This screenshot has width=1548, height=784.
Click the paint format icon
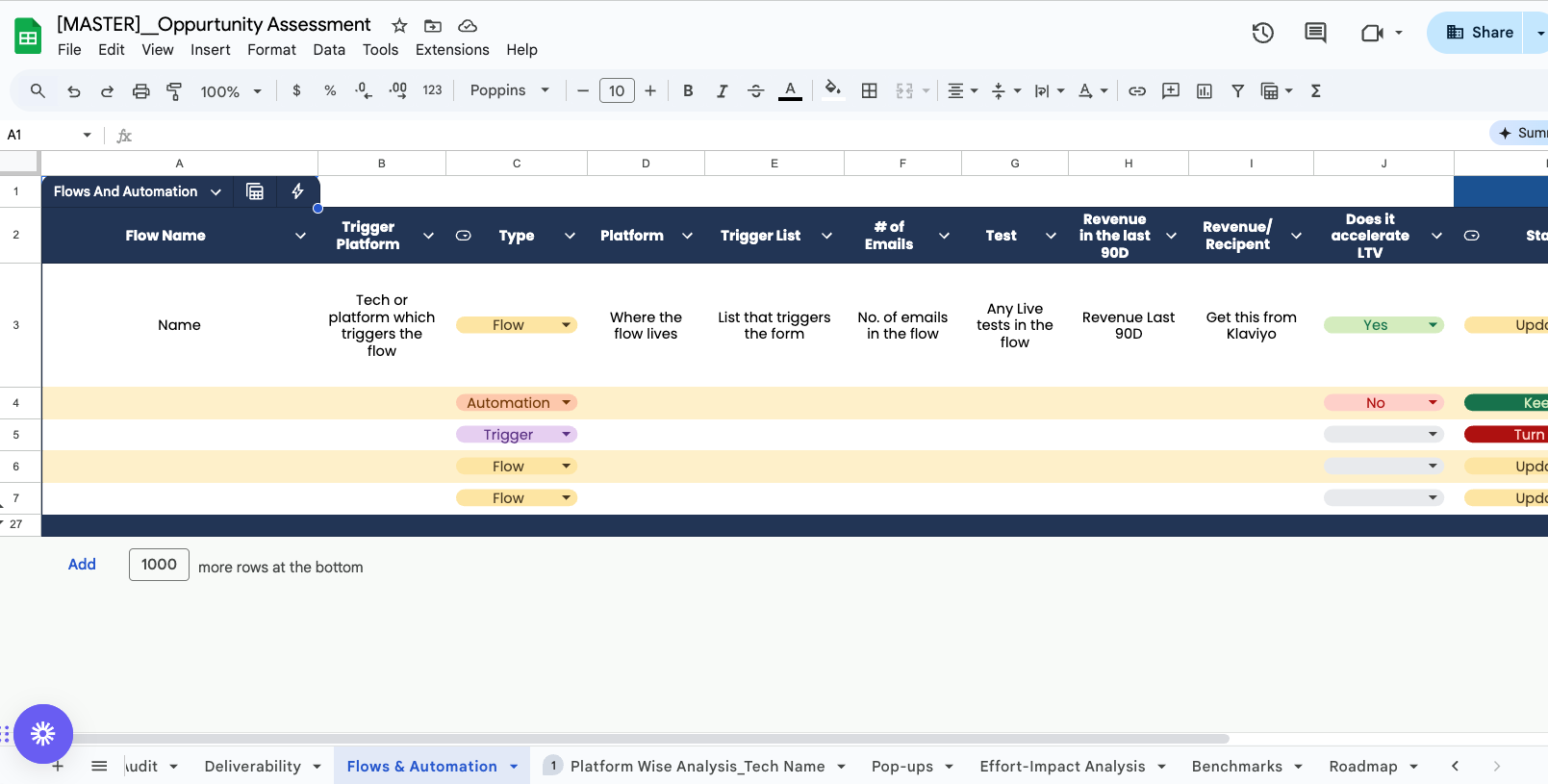(x=174, y=90)
